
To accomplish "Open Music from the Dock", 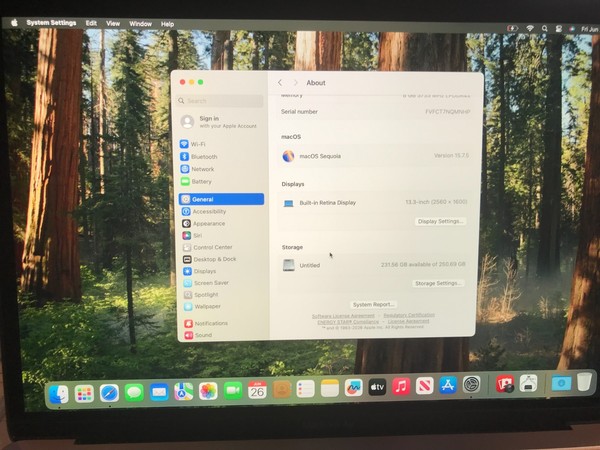I will tap(401, 386).
